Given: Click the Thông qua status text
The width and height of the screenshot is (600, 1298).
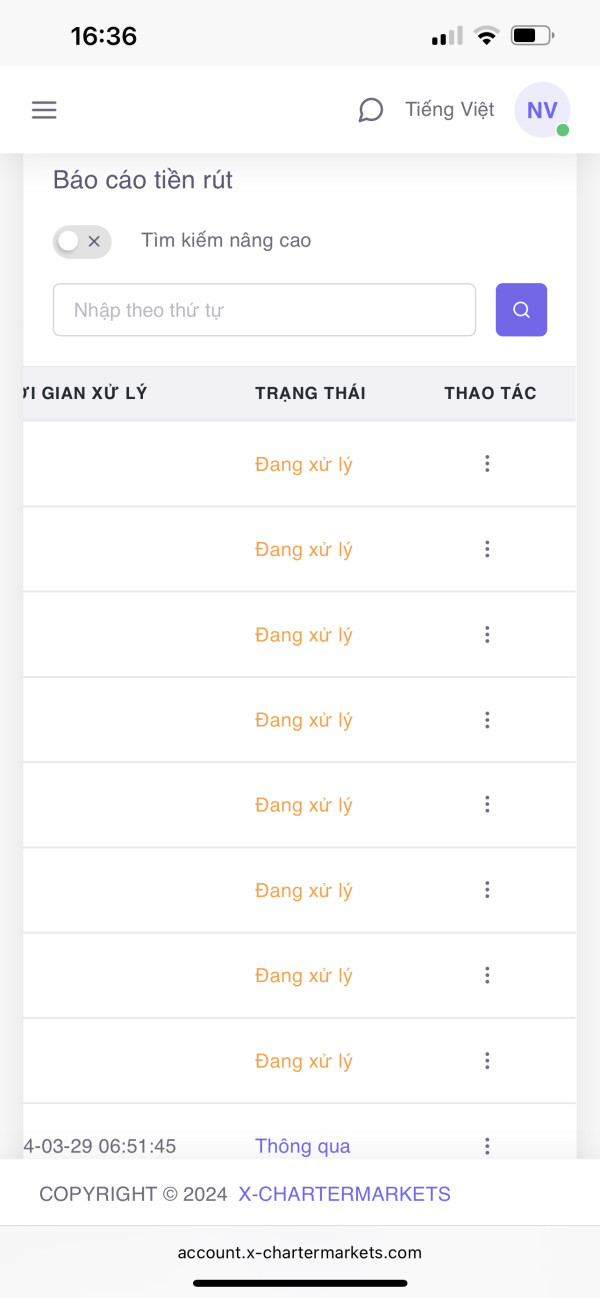Looking at the screenshot, I should coord(302,1146).
